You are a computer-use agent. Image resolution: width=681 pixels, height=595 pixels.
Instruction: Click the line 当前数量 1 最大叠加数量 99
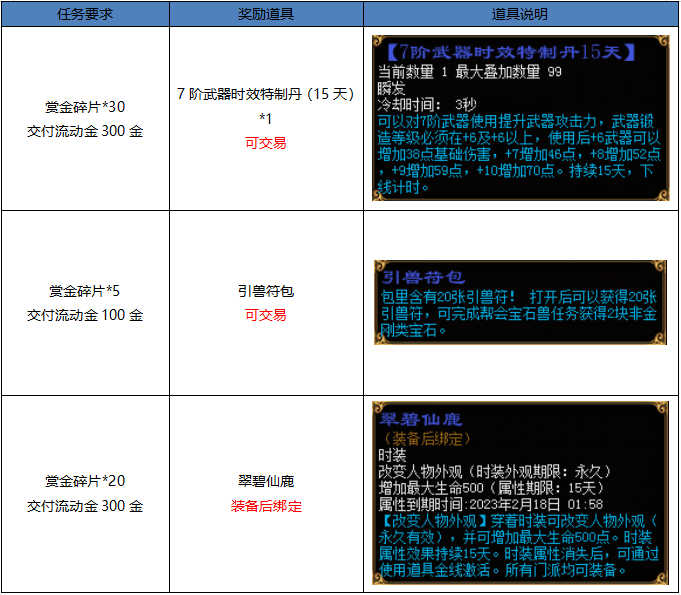[470, 72]
